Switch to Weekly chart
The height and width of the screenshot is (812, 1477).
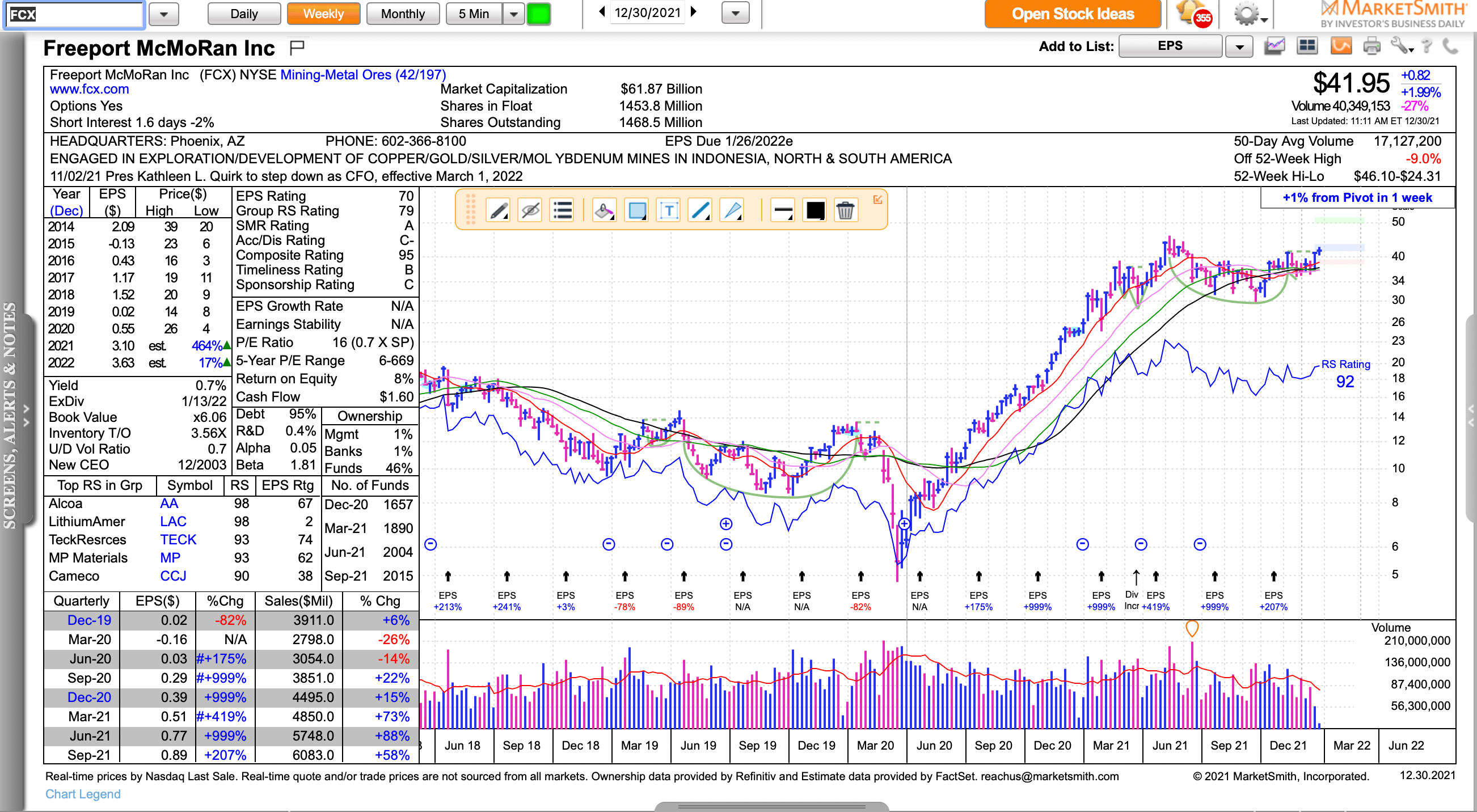coord(323,14)
